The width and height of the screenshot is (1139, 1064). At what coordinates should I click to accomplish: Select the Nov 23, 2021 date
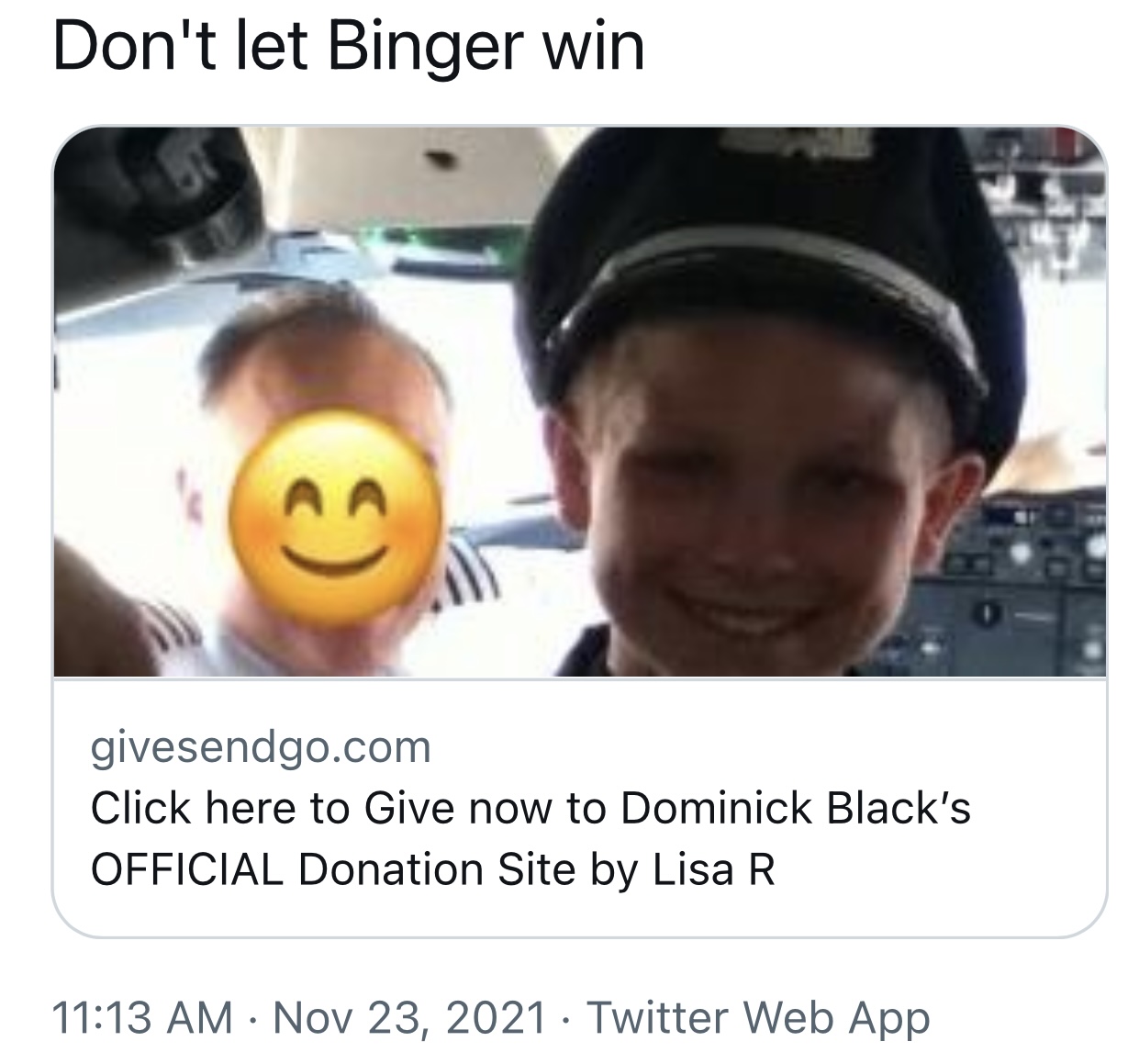(x=409, y=1017)
